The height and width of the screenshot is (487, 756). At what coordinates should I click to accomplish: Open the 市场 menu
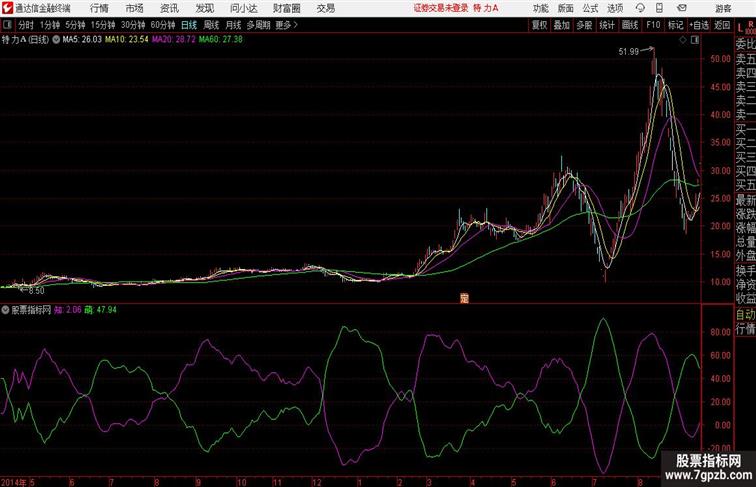tap(135, 8)
